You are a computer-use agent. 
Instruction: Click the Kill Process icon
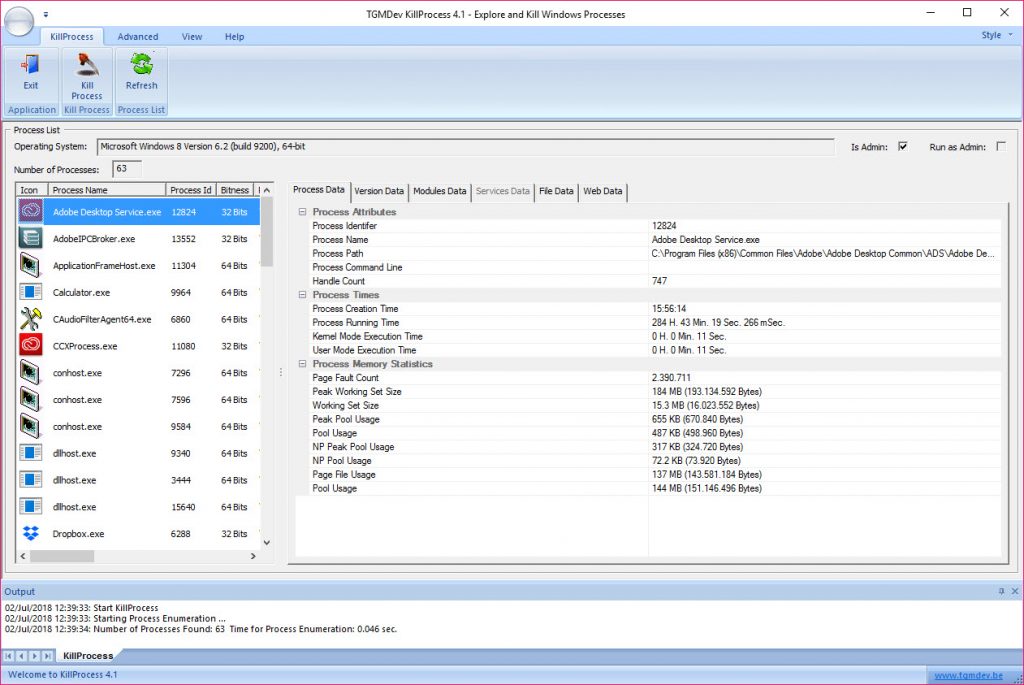click(87, 65)
